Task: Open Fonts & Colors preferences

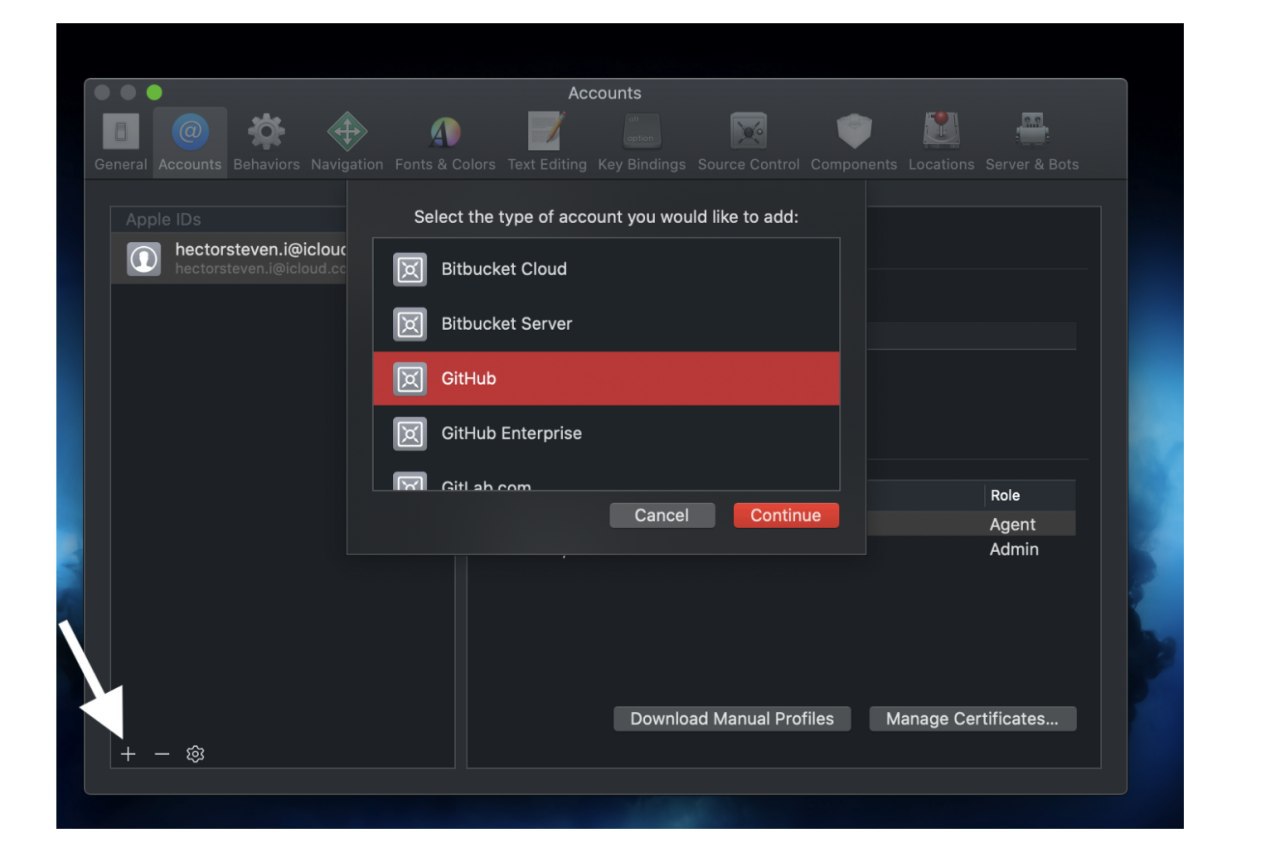Action: point(445,143)
